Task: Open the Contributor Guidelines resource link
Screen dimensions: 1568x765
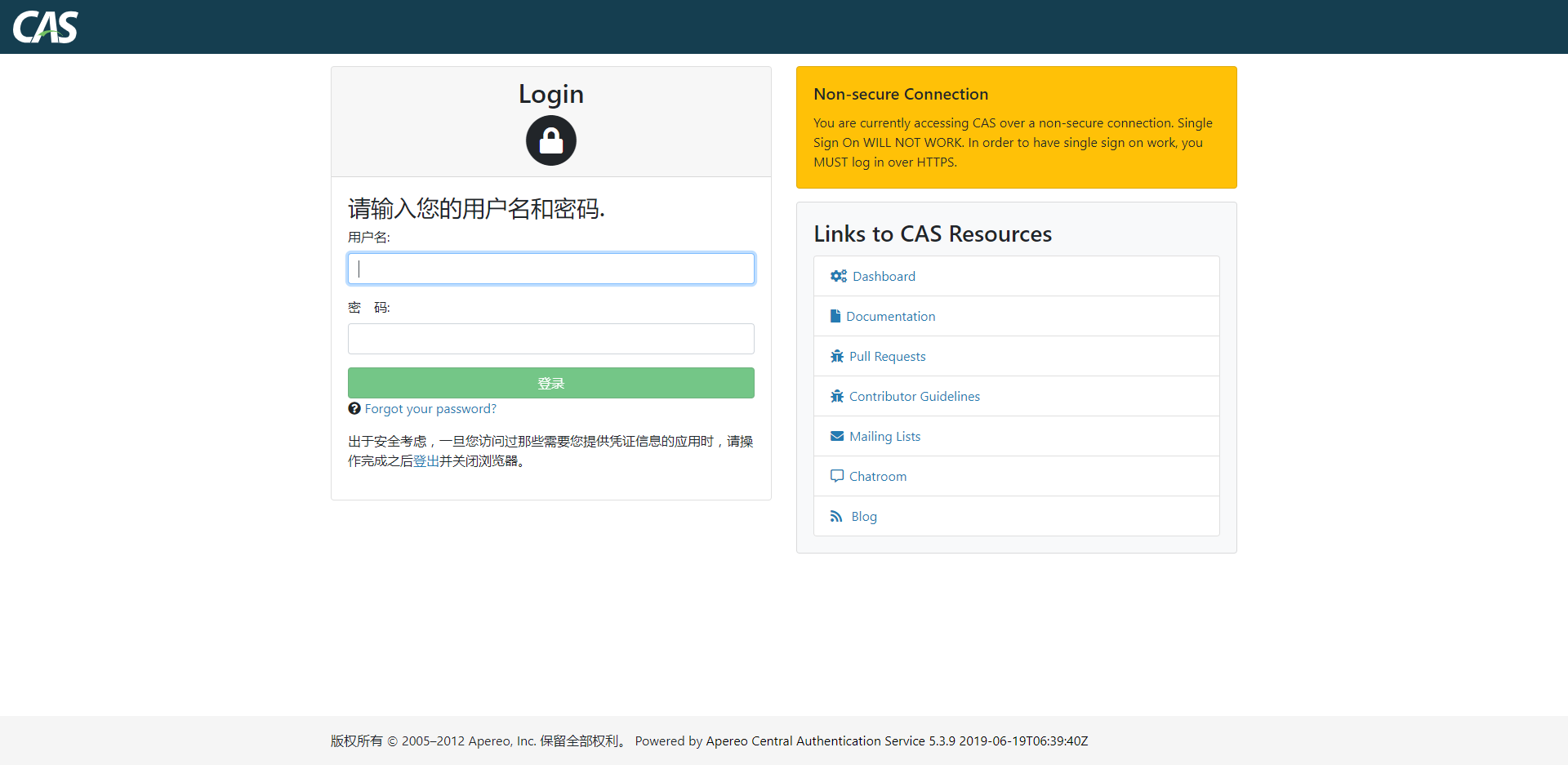Action: click(x=915, y=396)
